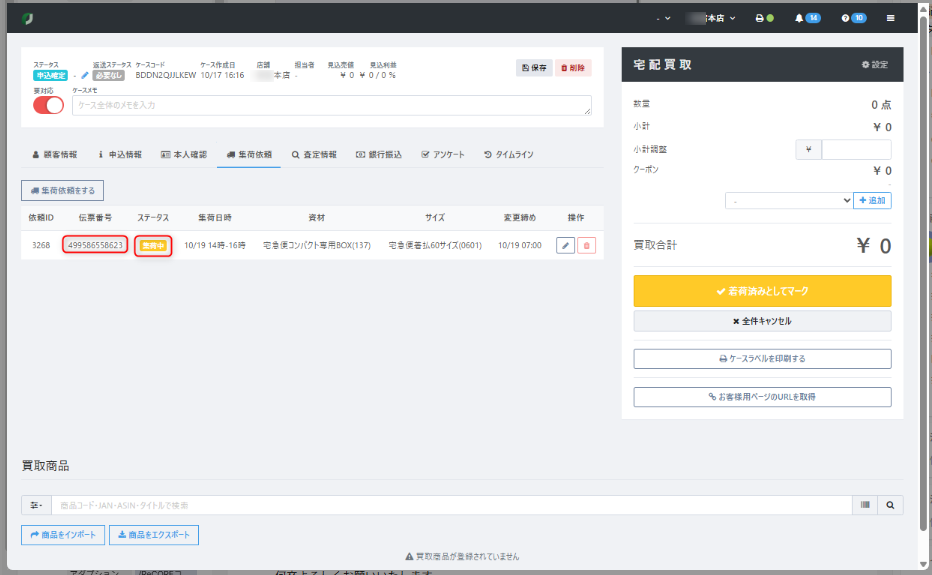932x575 pixels.
Task: Click the ケースメモ text field
Action: click(331, 105)
